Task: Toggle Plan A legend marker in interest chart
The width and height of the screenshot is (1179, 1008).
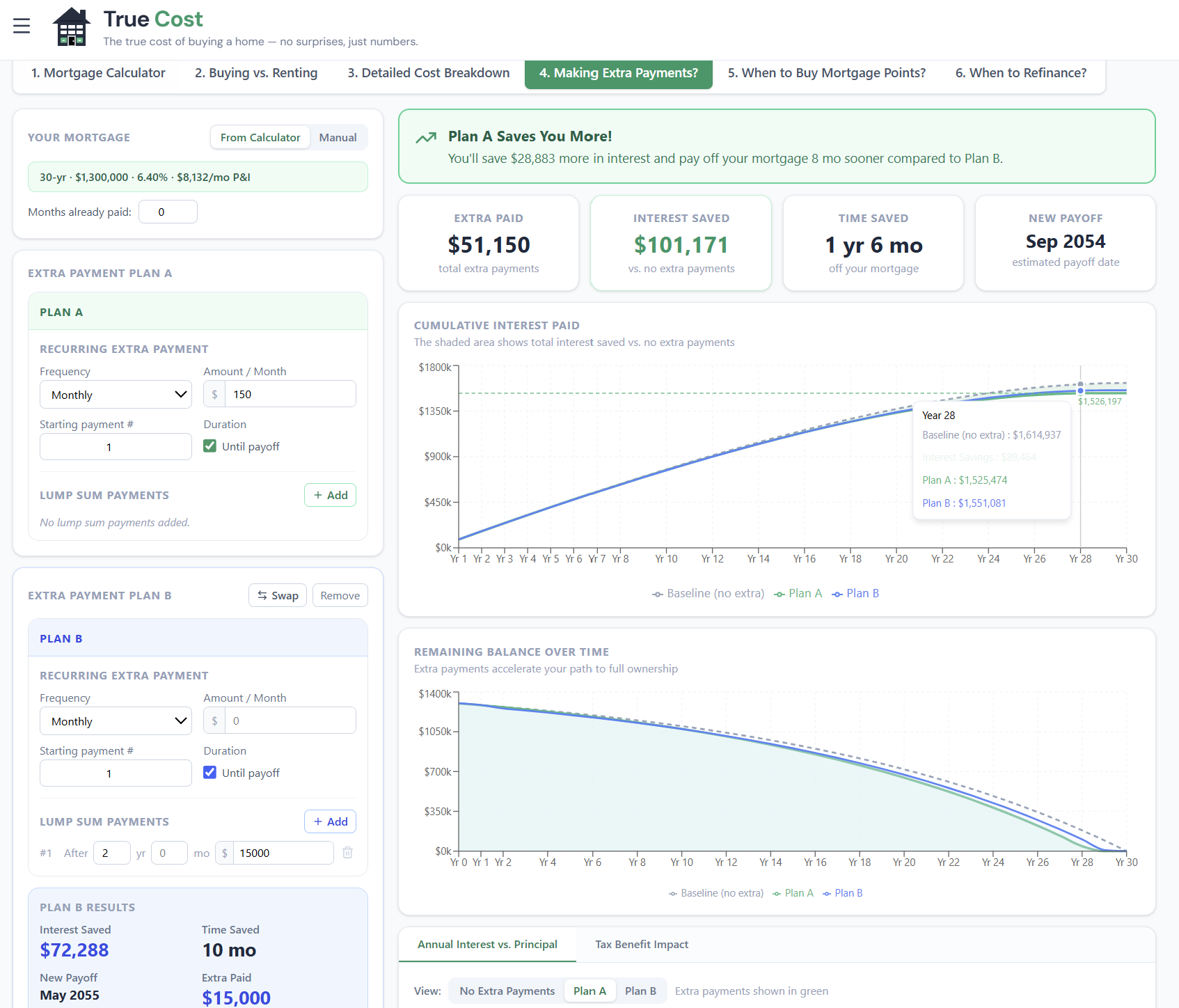Action: coord(780,594)
